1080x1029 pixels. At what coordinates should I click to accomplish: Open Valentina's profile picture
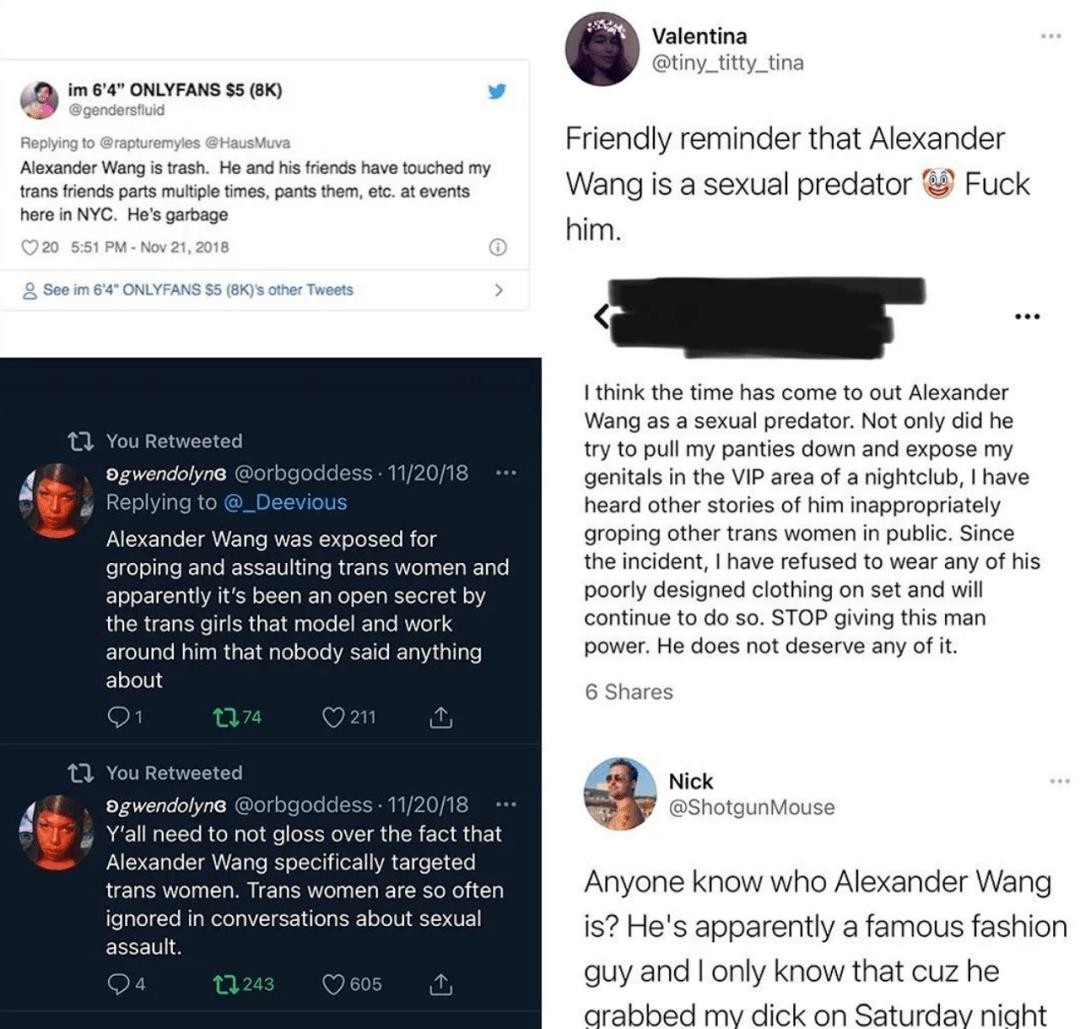pos(602,49)
